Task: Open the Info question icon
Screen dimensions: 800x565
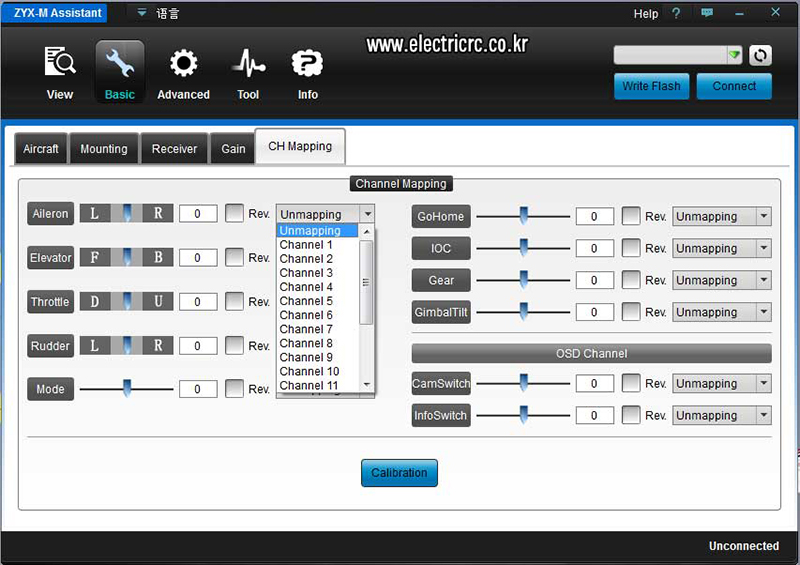Action: click(307, 63)
